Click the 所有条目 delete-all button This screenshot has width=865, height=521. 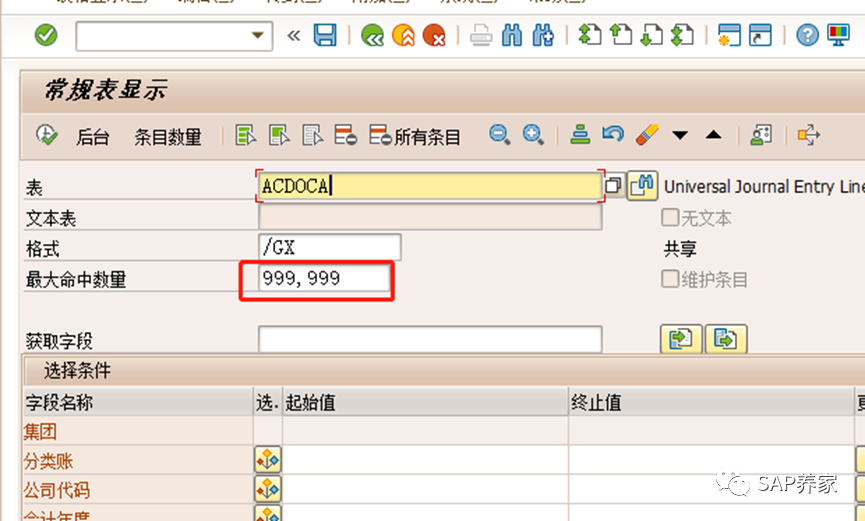pyautogui.click(x=415, y=136)
